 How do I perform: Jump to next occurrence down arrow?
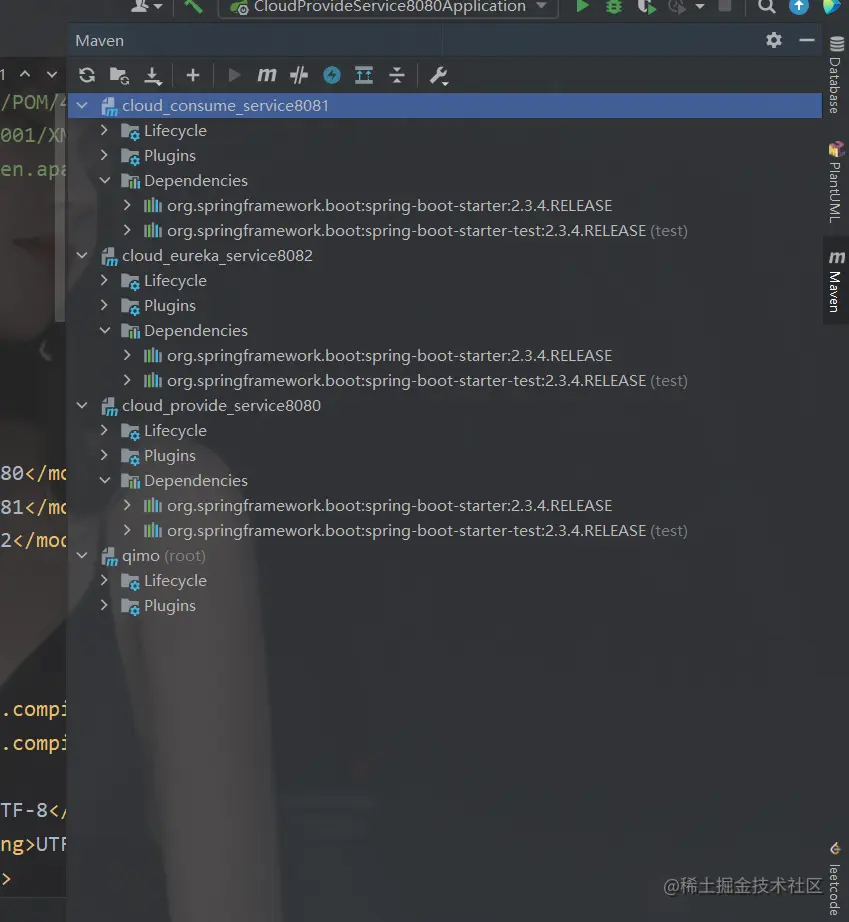[52, 74]
